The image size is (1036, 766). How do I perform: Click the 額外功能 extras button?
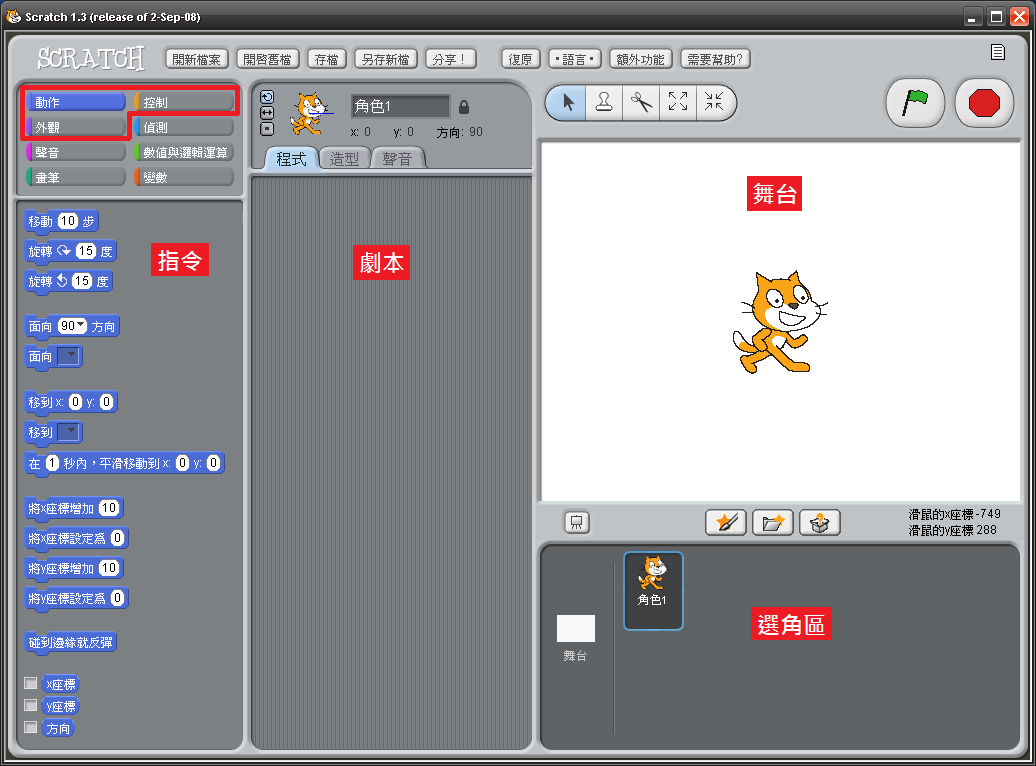[x=640, y=59]
